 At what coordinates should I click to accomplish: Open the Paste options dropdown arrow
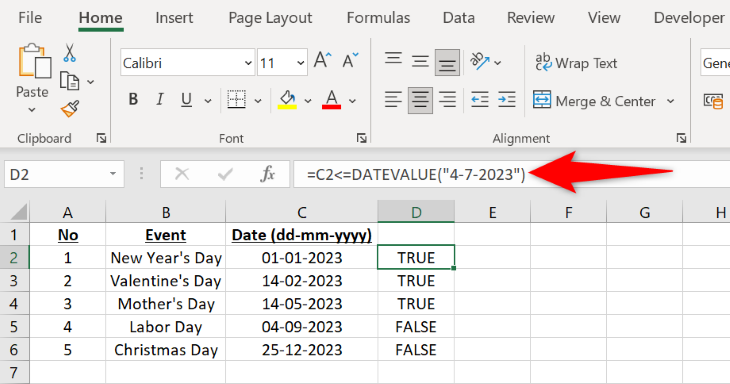(x=32, y=110)
